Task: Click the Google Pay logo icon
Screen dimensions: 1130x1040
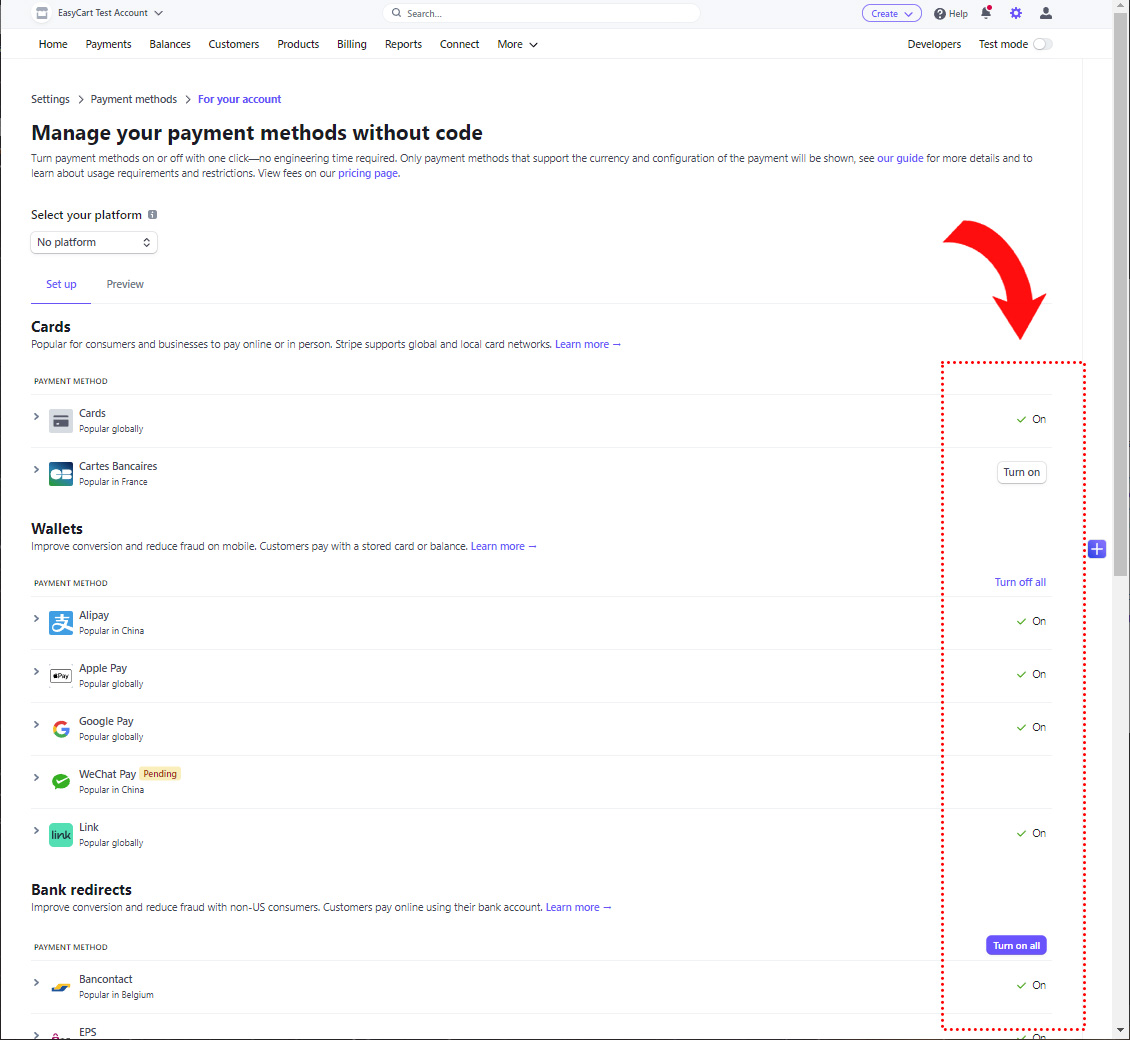Action: (x=61, y=728)
